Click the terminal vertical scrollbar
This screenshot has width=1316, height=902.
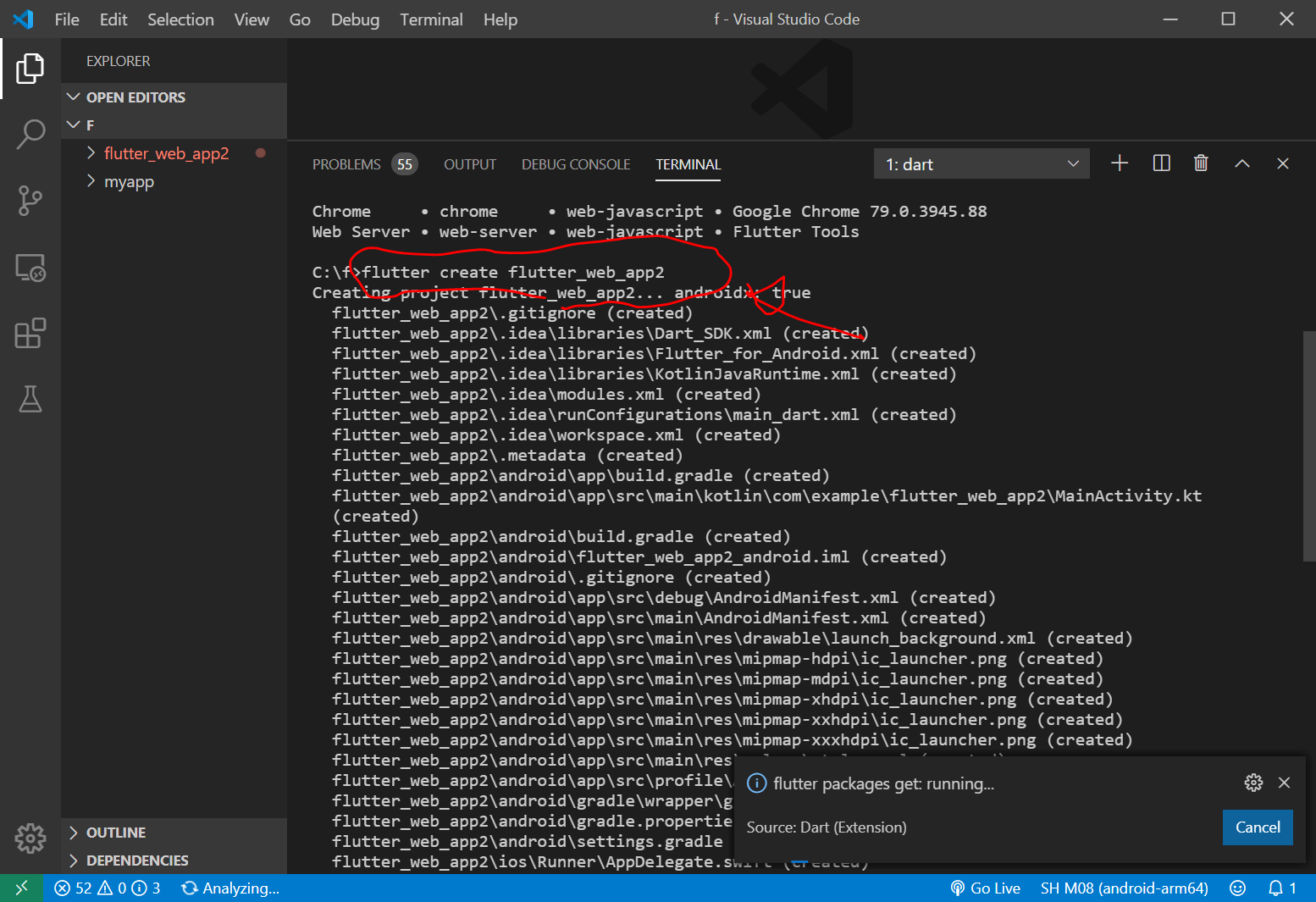click(x=1308, y=445)
